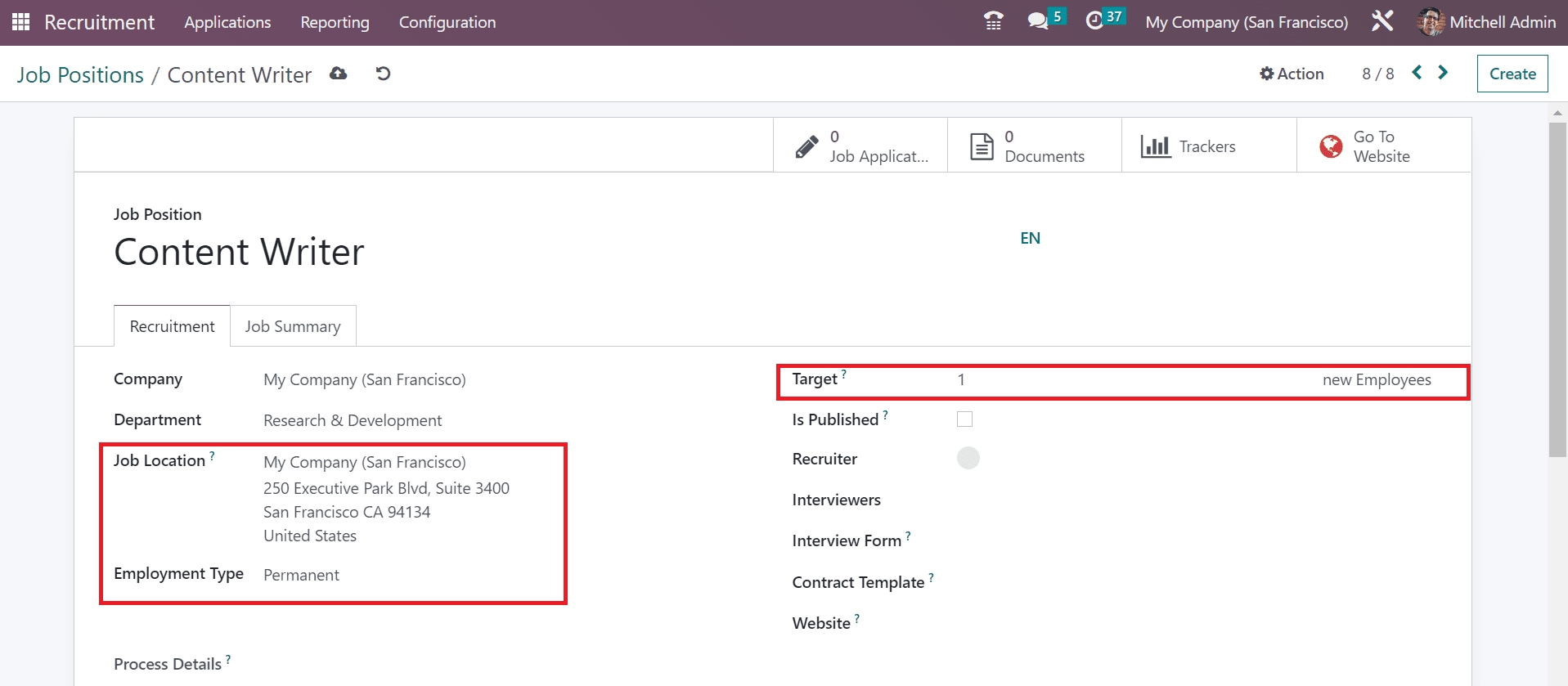Go back to Job Positions breadcrumb

click(80, 75)
